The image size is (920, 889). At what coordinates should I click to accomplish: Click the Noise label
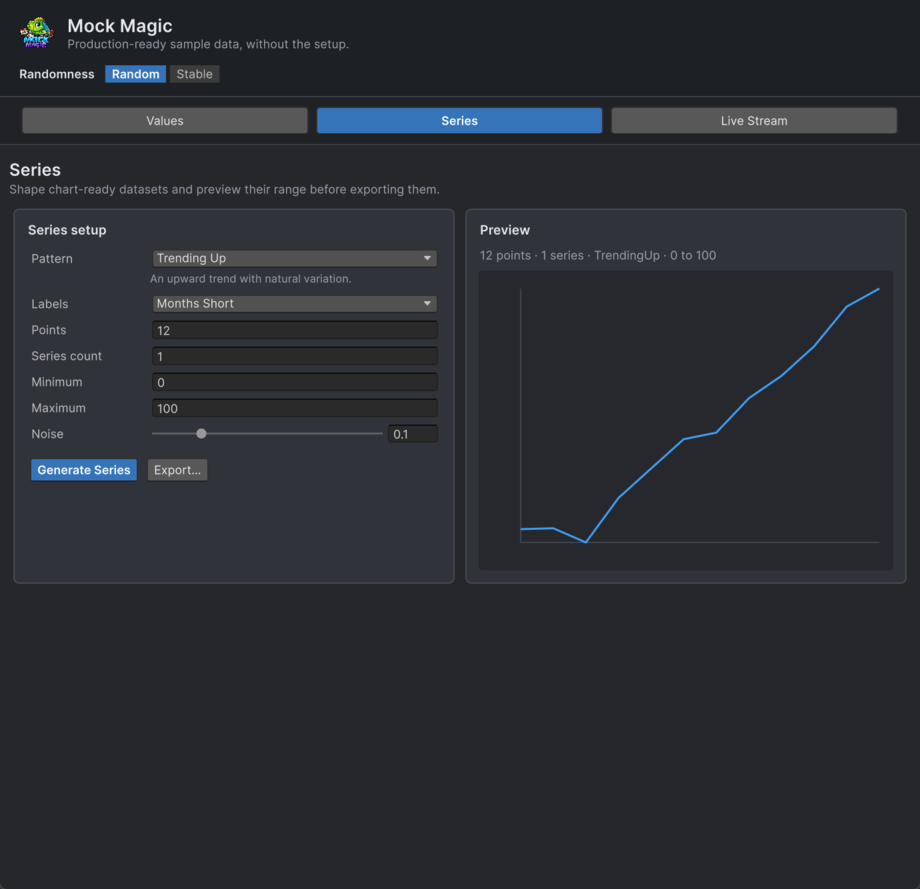[x=48, y=434]
